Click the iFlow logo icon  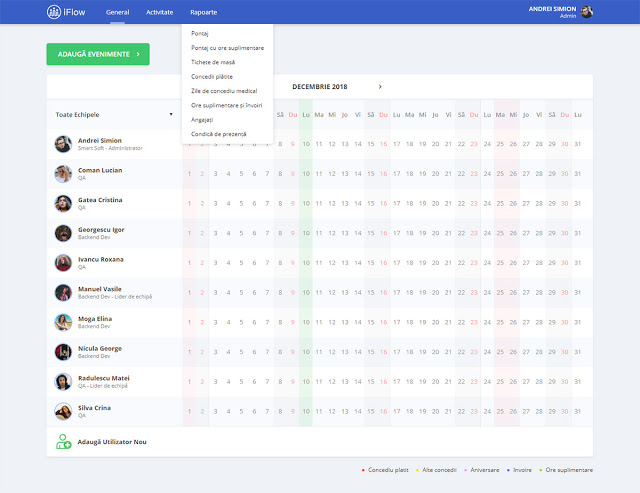point(53,12)
